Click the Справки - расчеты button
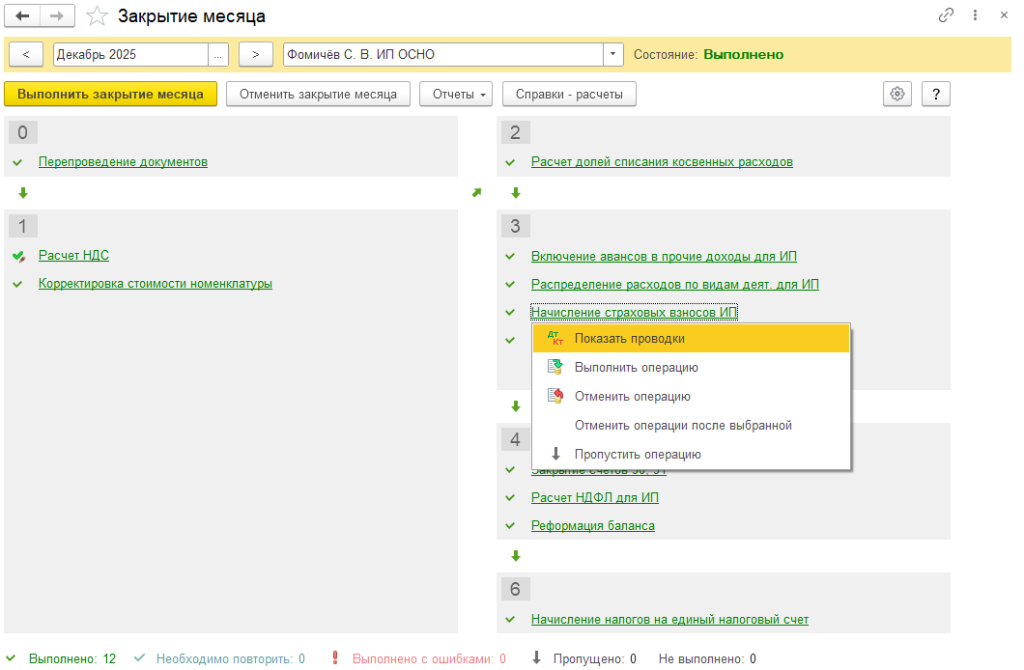Viewport: 1024px width, 670px height. (x=569, y=94)
